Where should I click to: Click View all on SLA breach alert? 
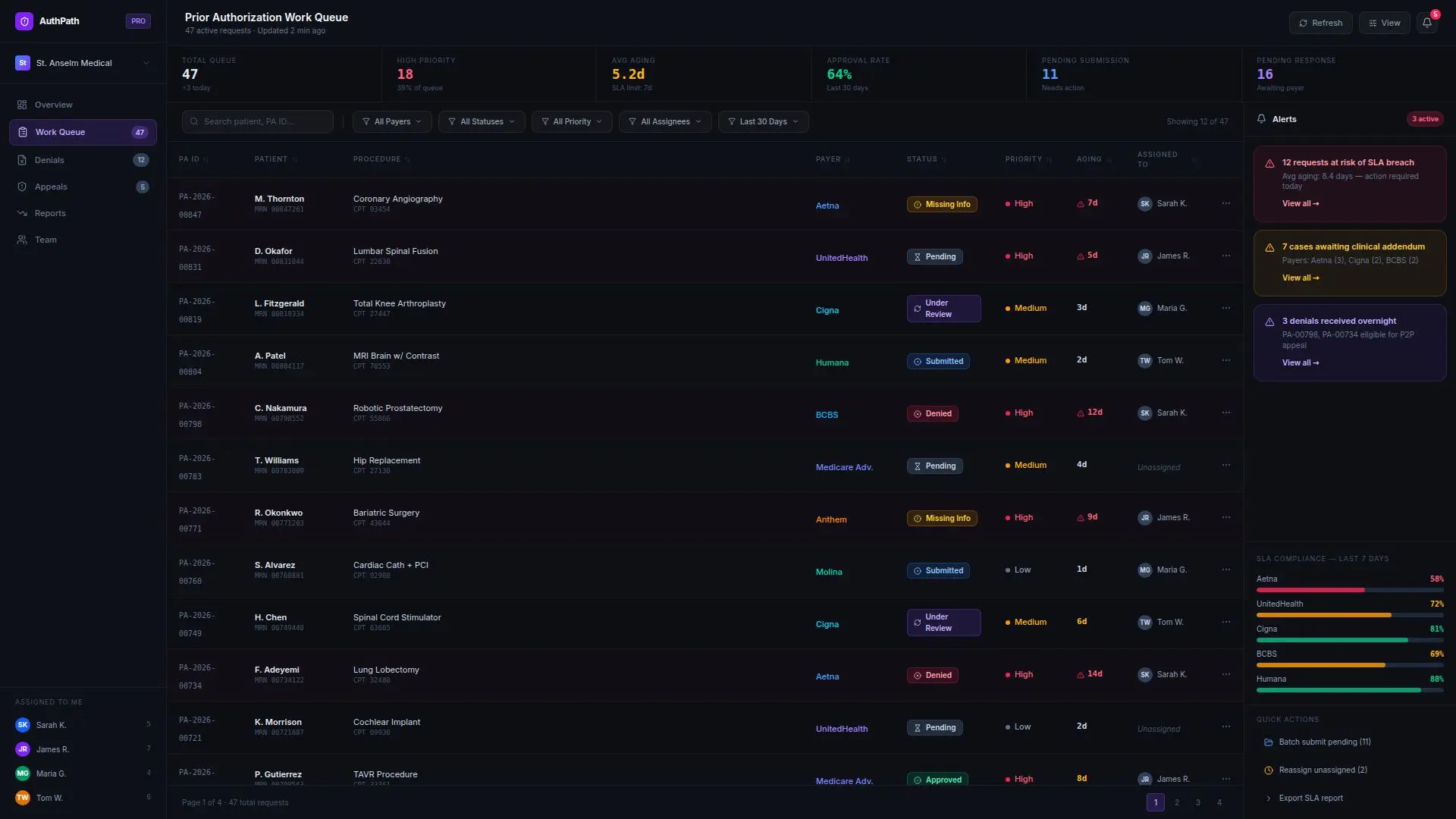(x=1300, y=203)
